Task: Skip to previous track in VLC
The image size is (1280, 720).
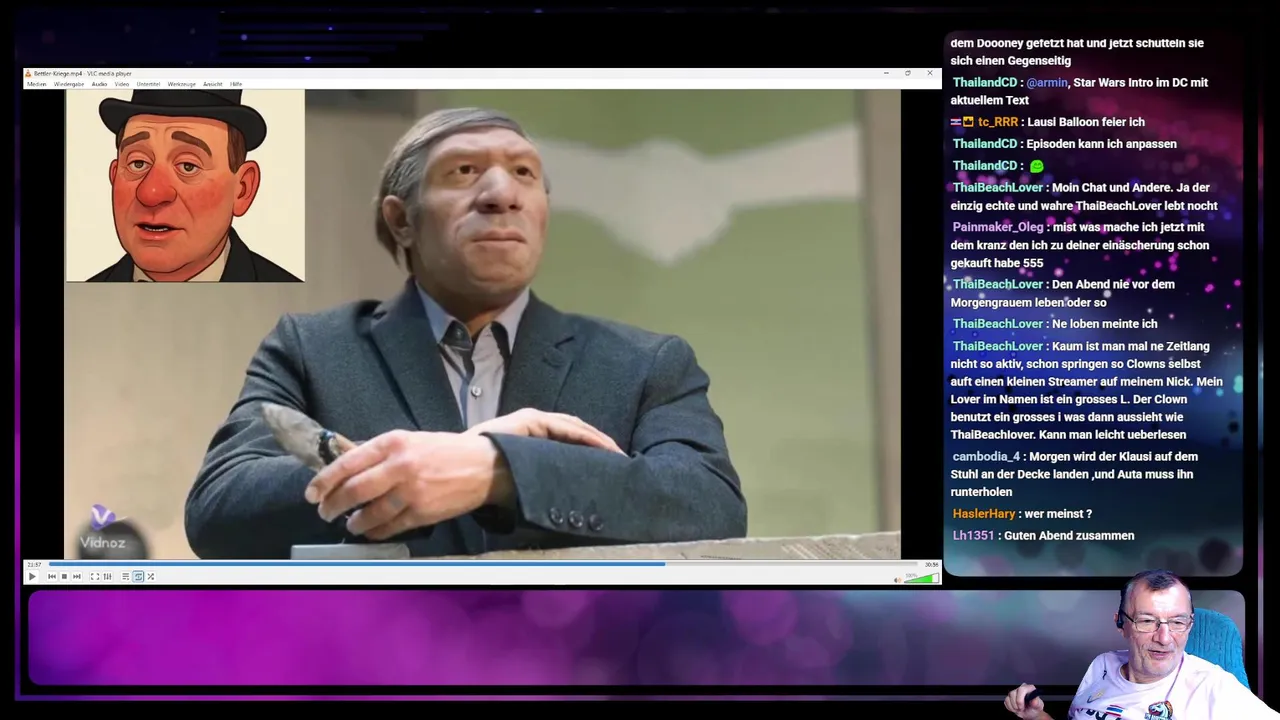Action: [52, 576]
